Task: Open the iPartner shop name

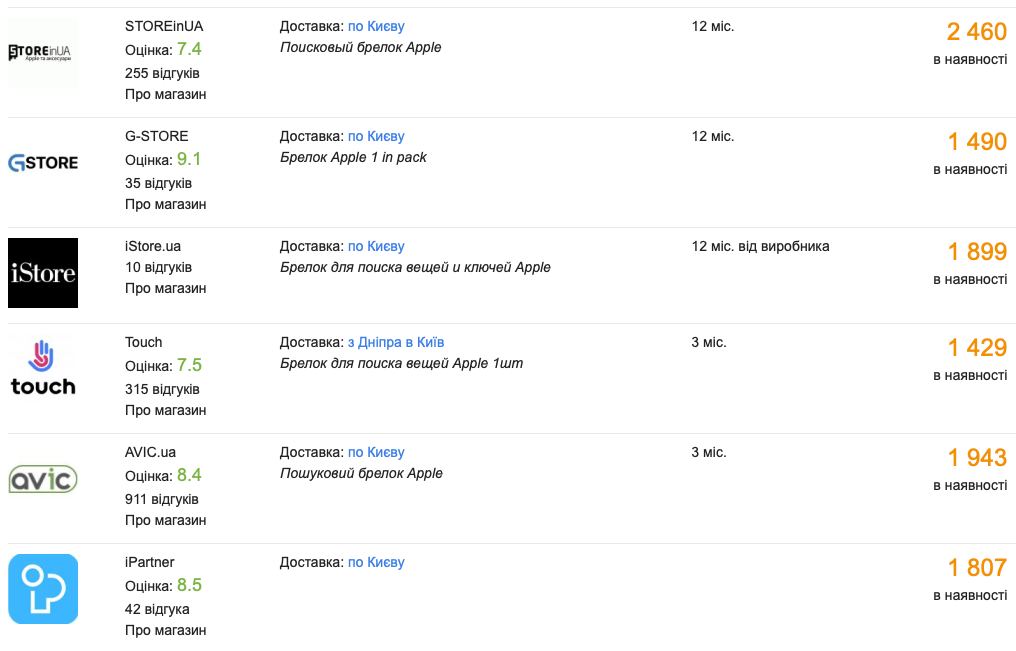Action: [149, 562]
